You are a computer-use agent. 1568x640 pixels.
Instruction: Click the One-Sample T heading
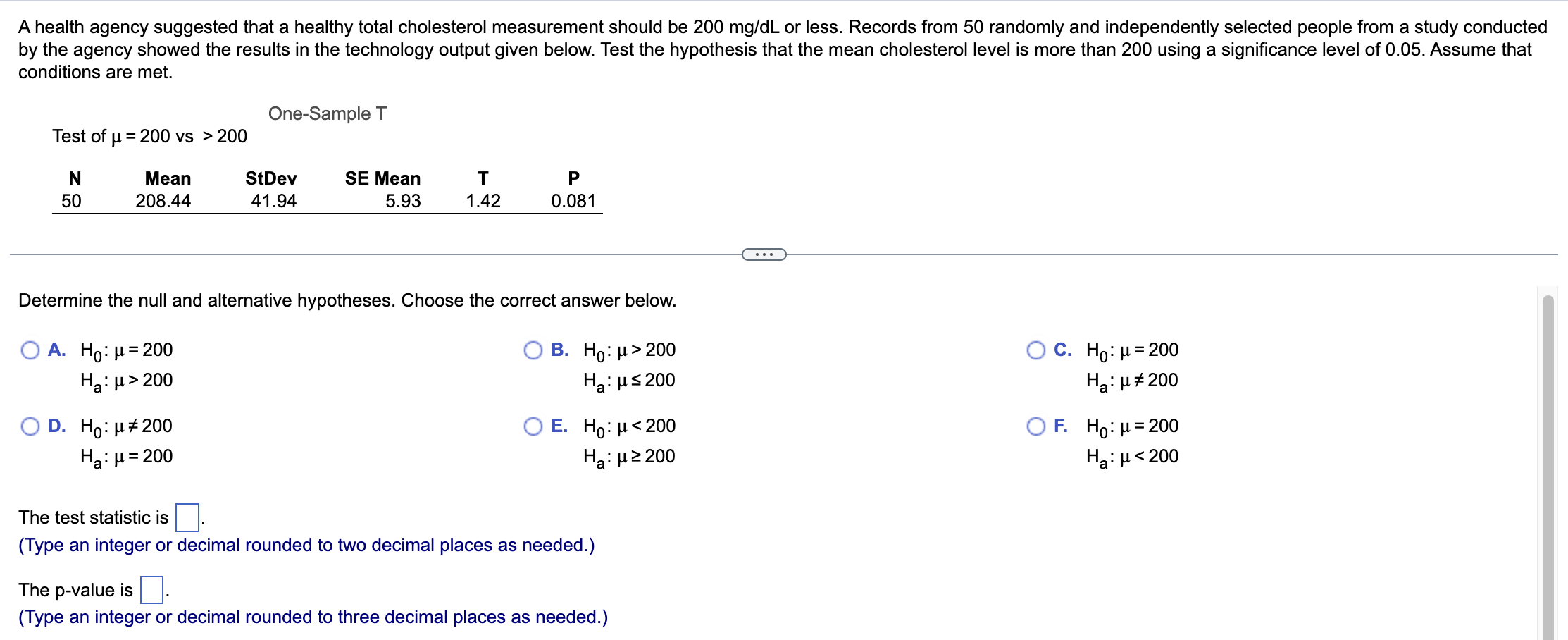pos(328,113)
